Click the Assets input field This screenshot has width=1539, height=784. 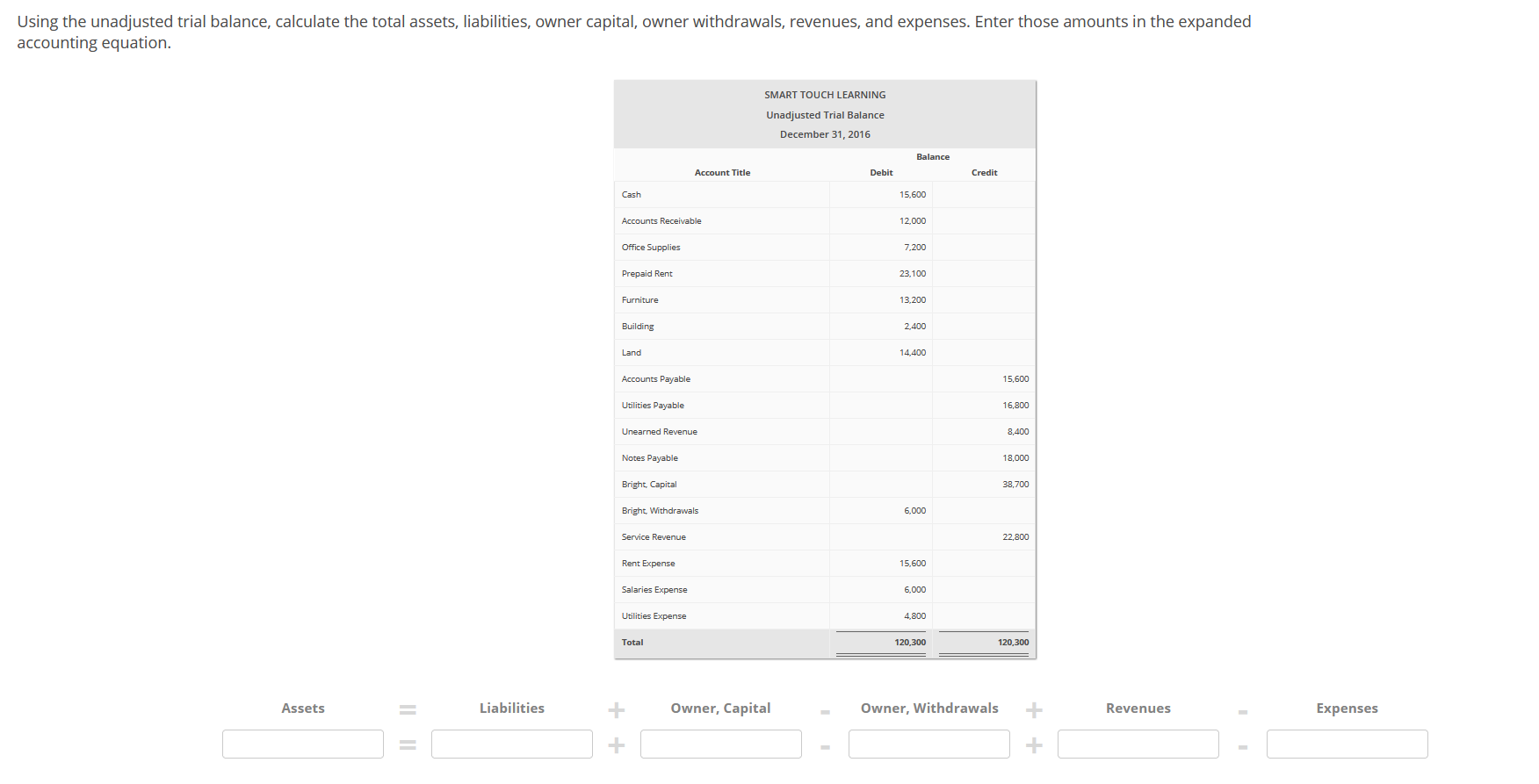(303, 744)
